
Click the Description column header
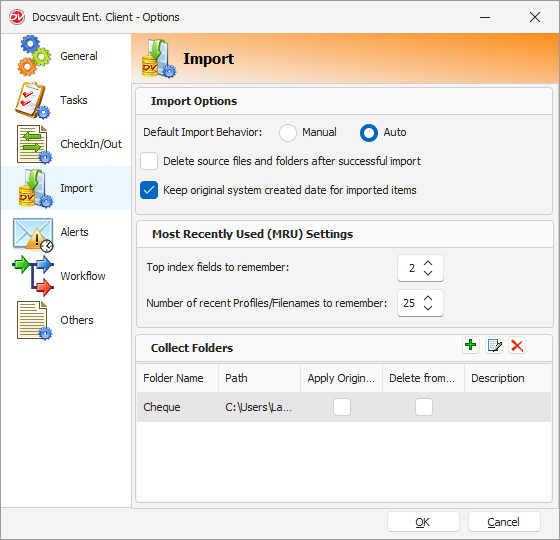point(508,378)
